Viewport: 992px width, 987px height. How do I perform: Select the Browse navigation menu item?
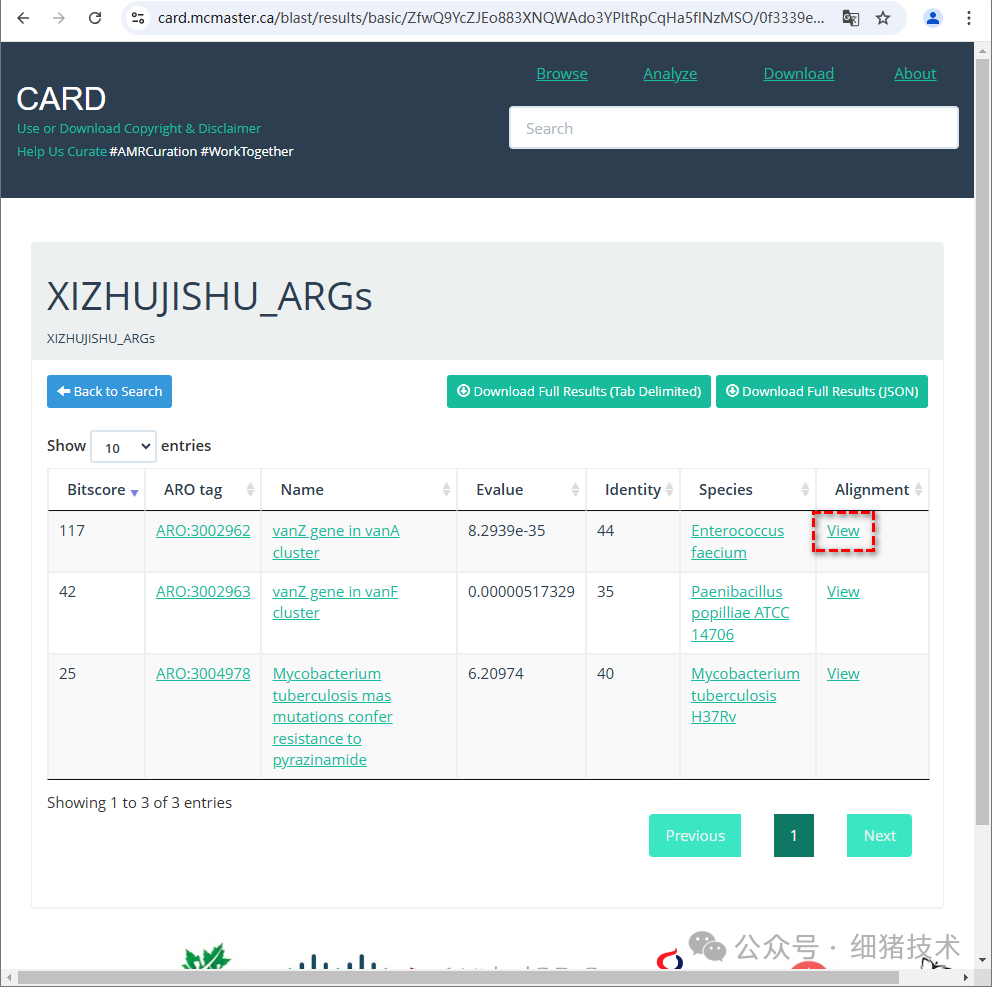[561, 73]
